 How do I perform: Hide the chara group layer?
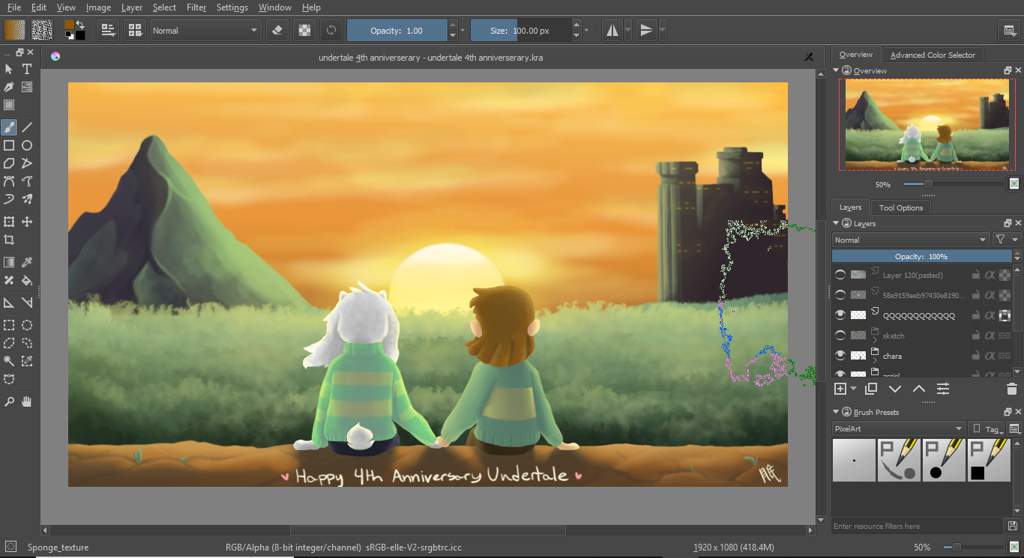coord(840,355)
